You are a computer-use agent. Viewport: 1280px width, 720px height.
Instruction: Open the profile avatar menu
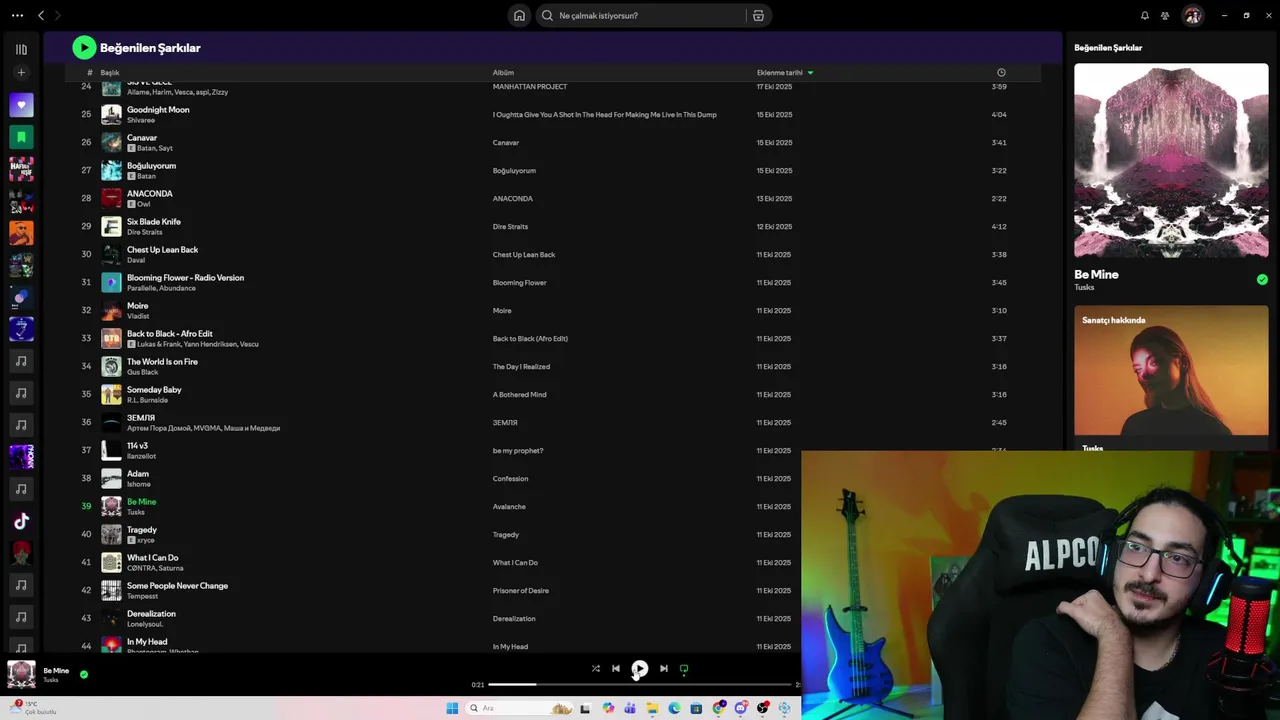tap(1192, 15)
